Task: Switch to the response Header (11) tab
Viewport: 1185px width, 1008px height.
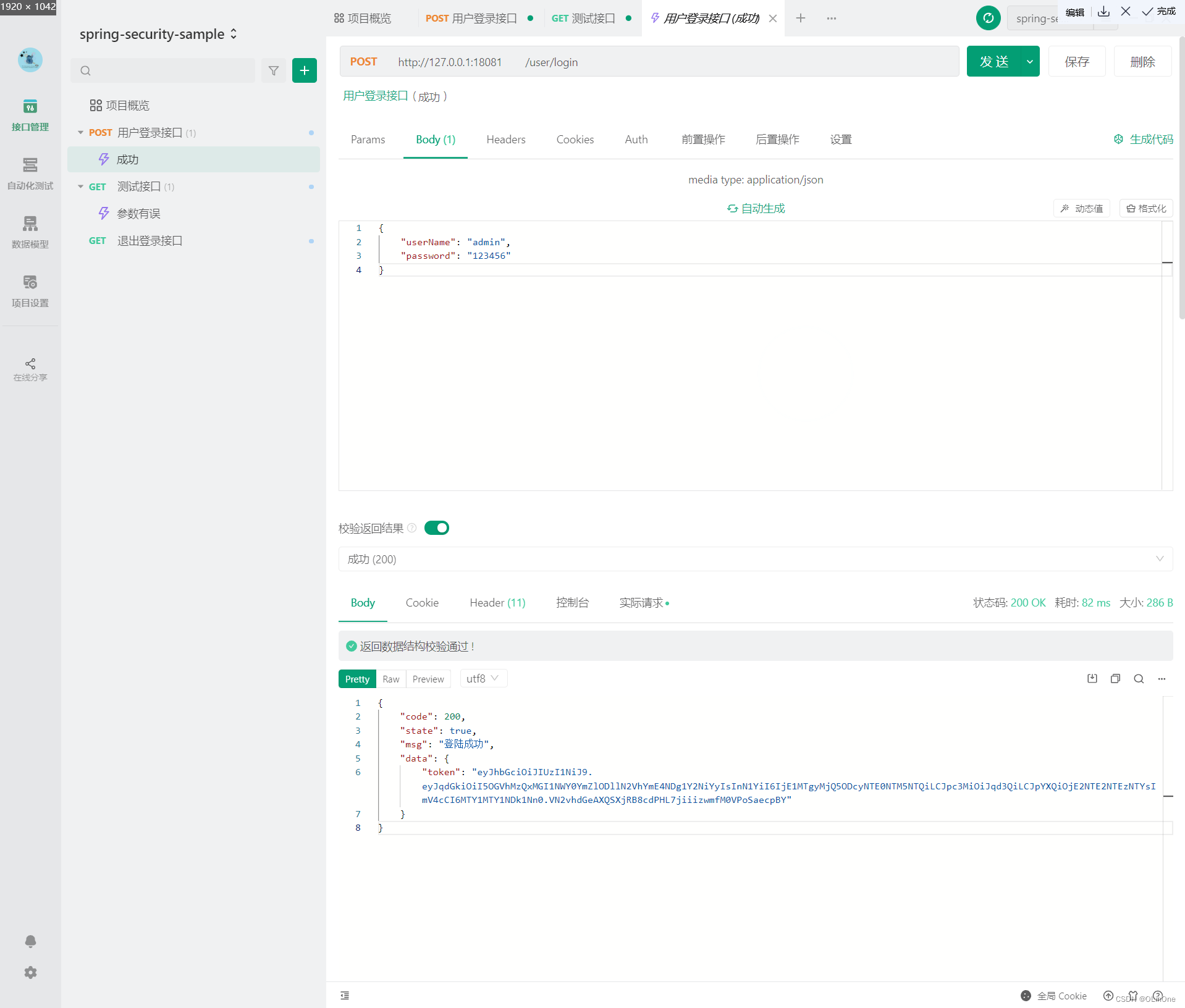Action: 497,603
